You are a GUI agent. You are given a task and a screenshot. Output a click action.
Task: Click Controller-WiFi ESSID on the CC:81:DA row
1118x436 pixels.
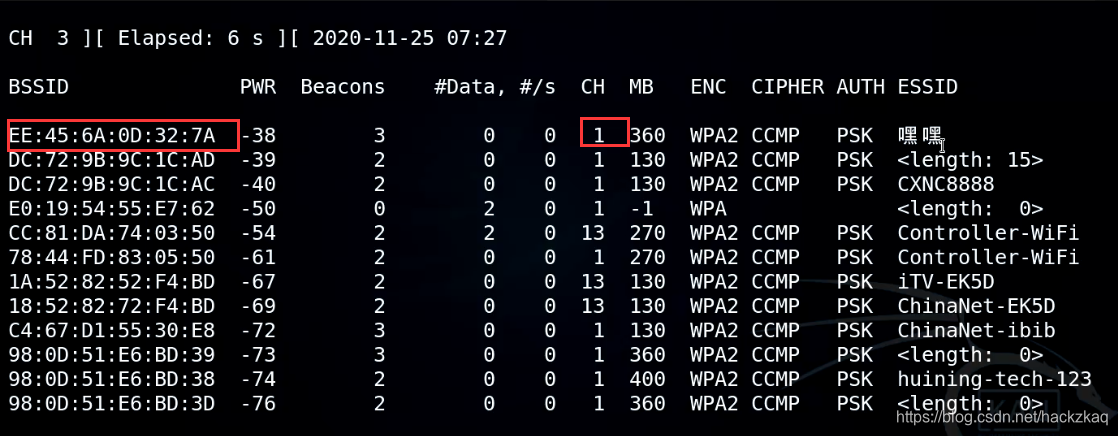point(988,233)
